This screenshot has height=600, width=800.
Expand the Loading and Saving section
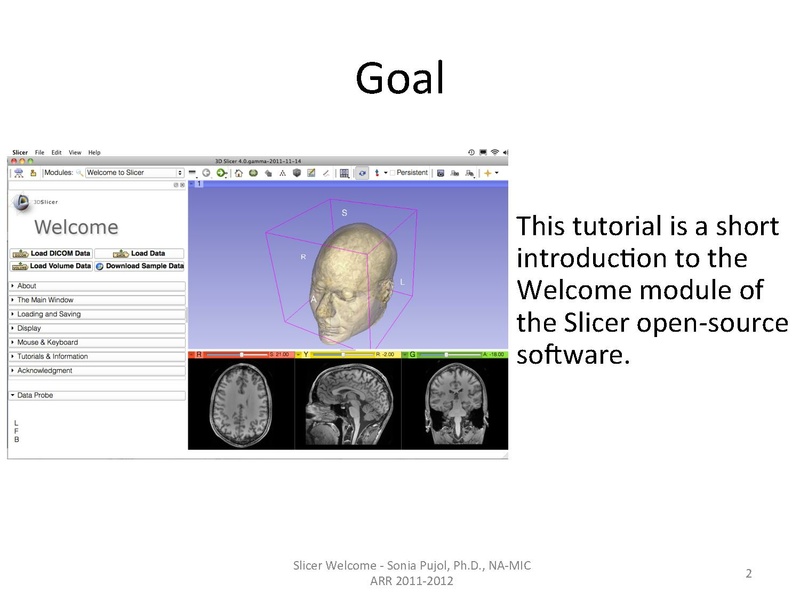tap(97, 314)
